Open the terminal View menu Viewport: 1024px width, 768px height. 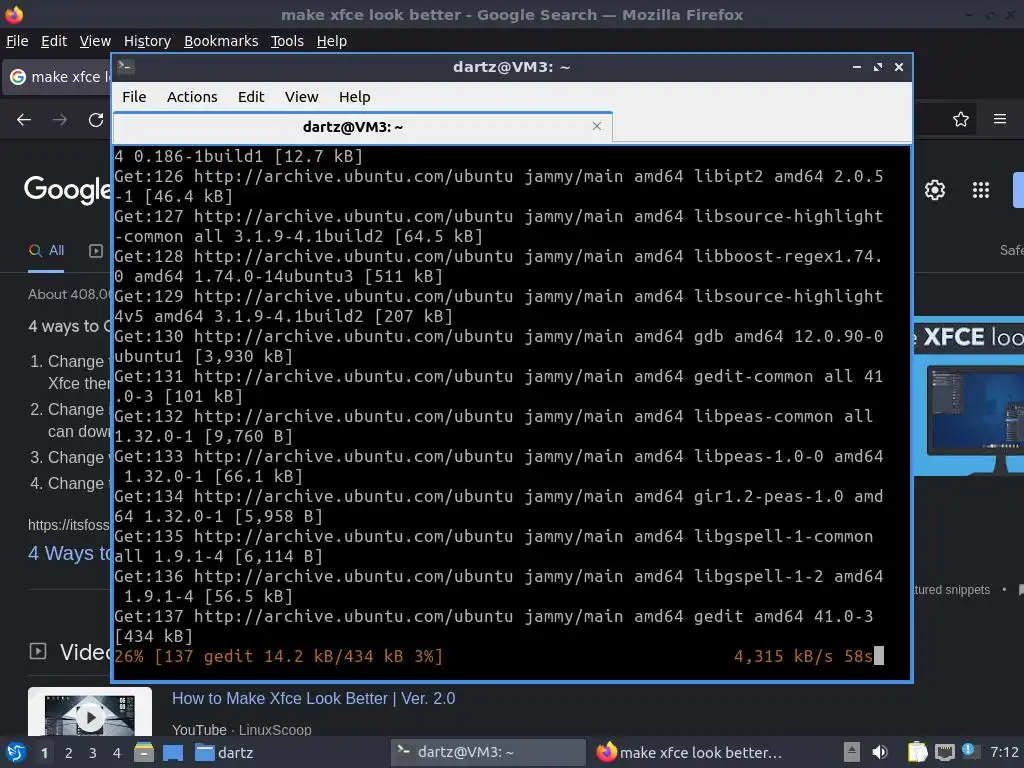pos(301,97)
